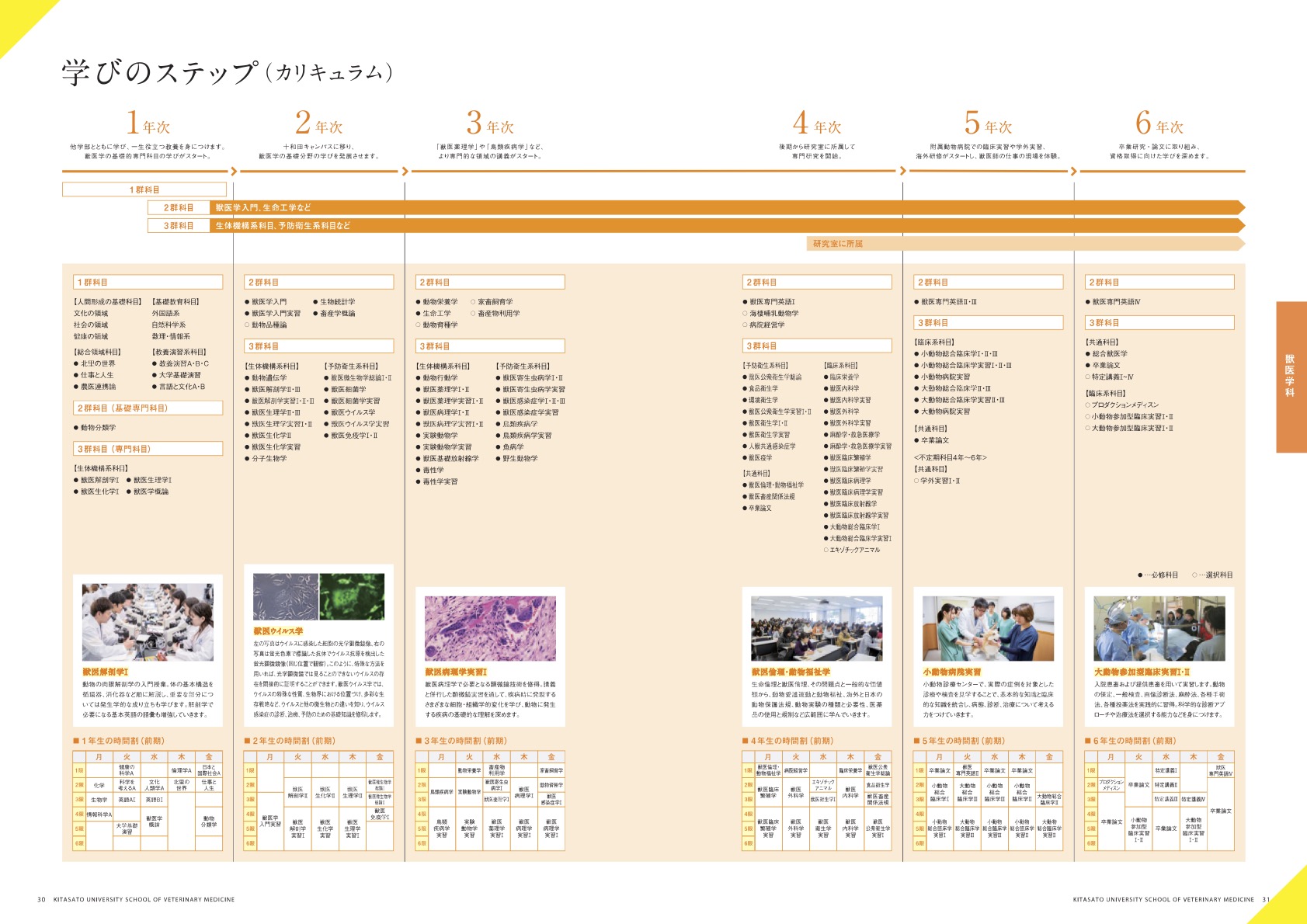
Task: Select the 2年次 year heading
Action: [319, 123]
